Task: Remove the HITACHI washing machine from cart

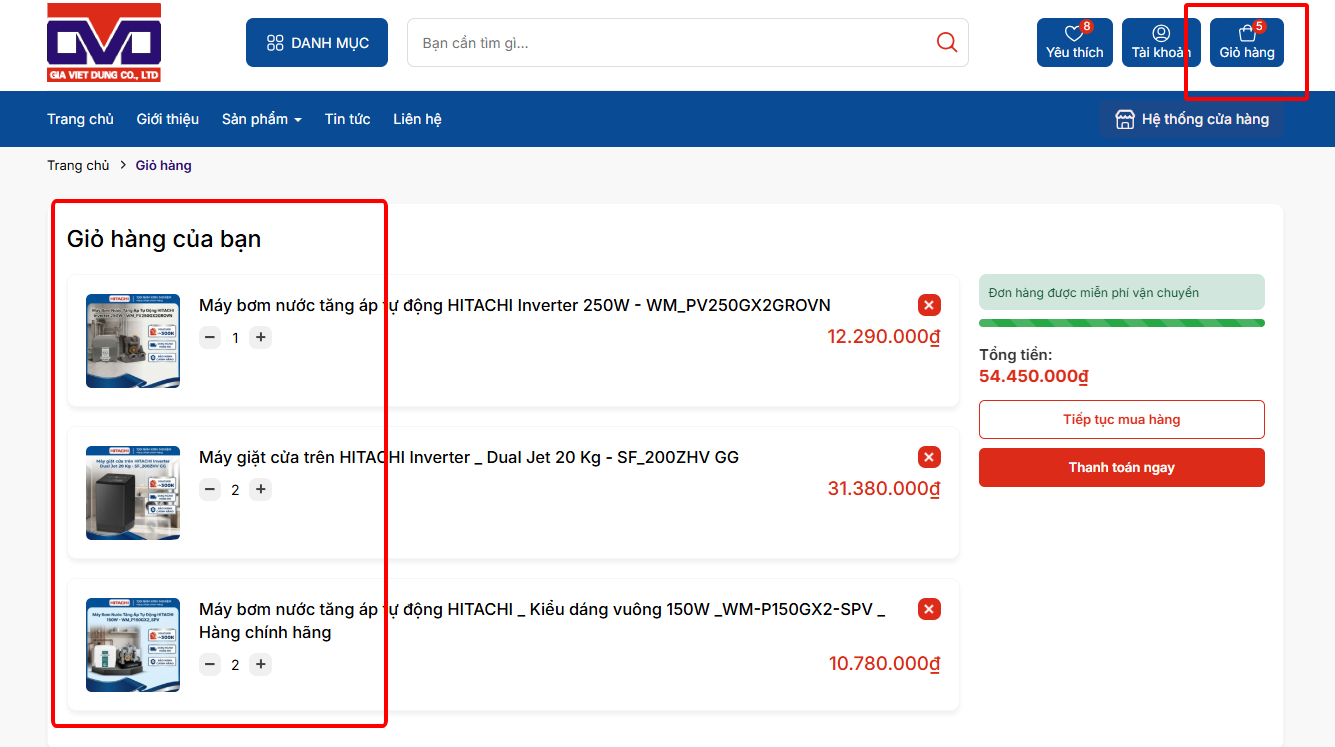Action: click(x=929, y=457)
